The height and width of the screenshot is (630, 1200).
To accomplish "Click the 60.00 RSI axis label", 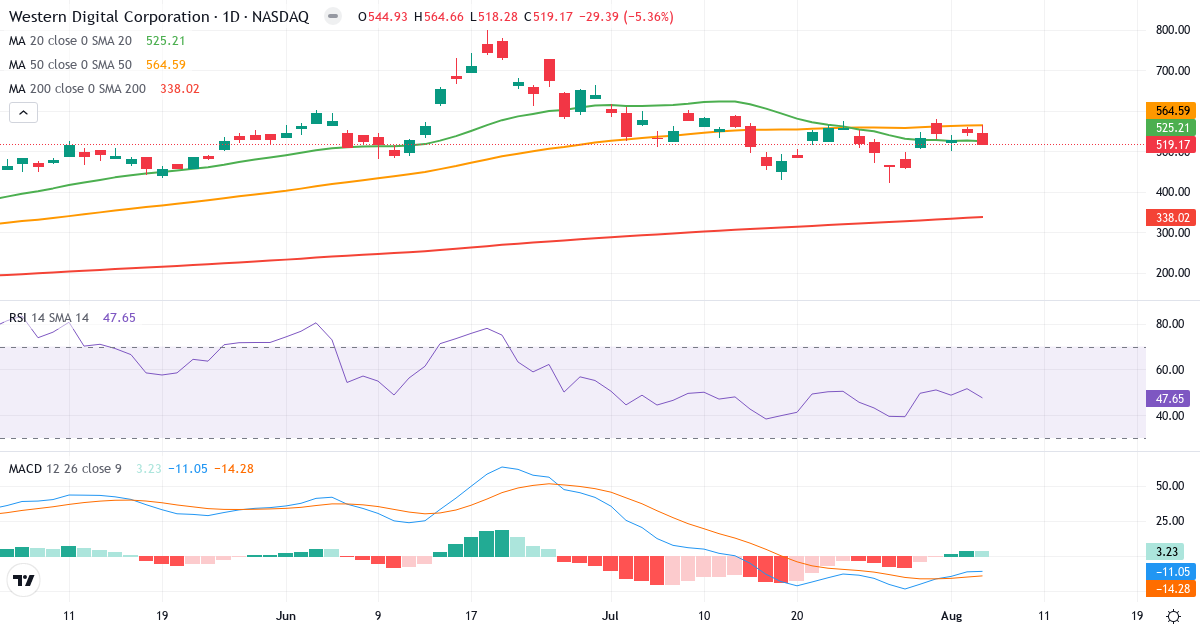I will point(1168,370).
